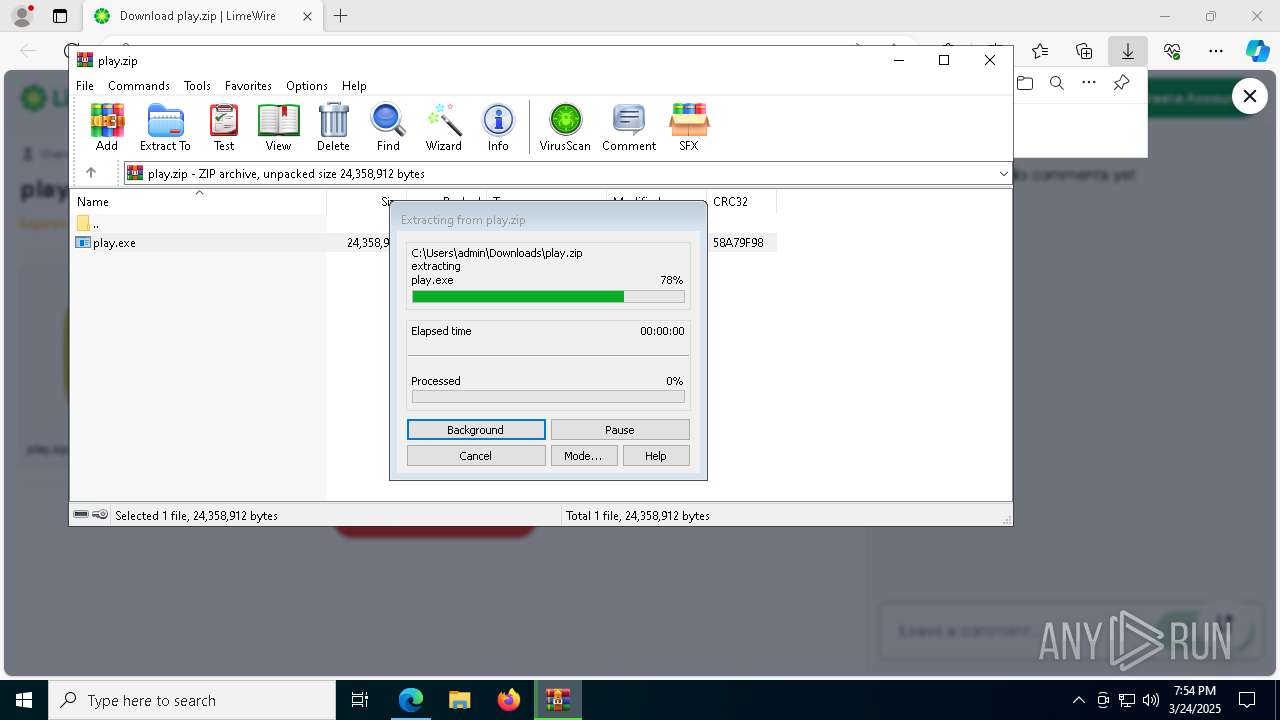The width and height of the screenshot is (1280, 720).
Task: Click the Info toolbar icon
Action: (498, 127)
